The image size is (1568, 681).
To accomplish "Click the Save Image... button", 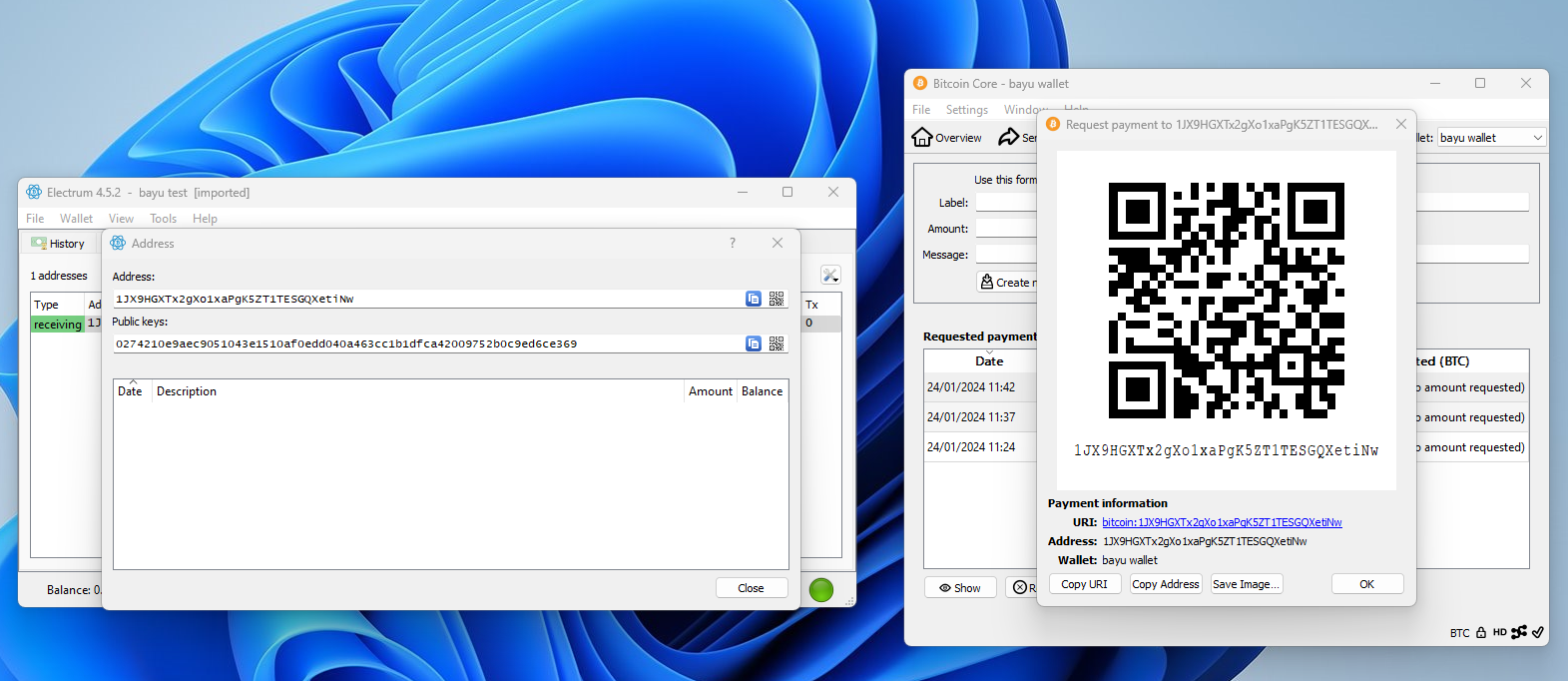I will [1247, 584].
